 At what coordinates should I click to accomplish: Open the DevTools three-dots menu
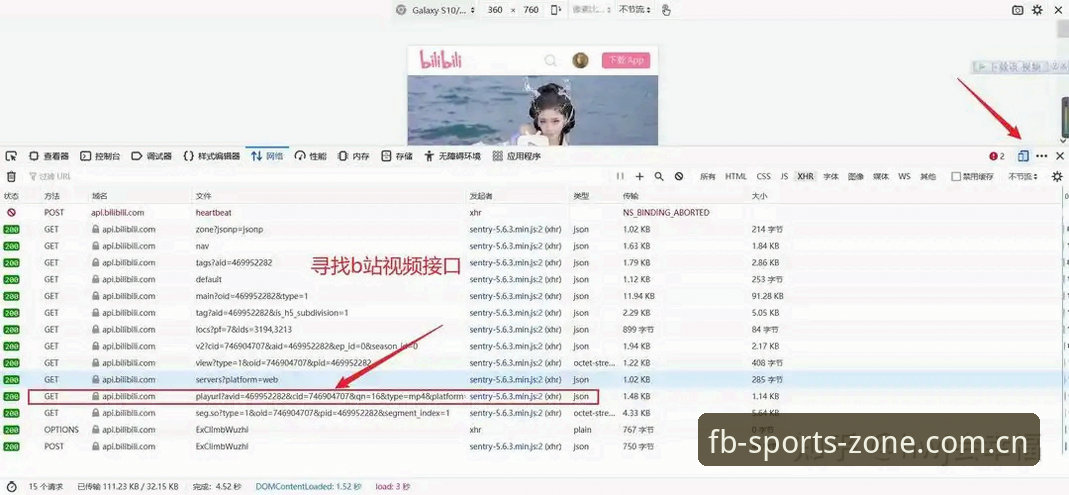[x=1041, y=156]
